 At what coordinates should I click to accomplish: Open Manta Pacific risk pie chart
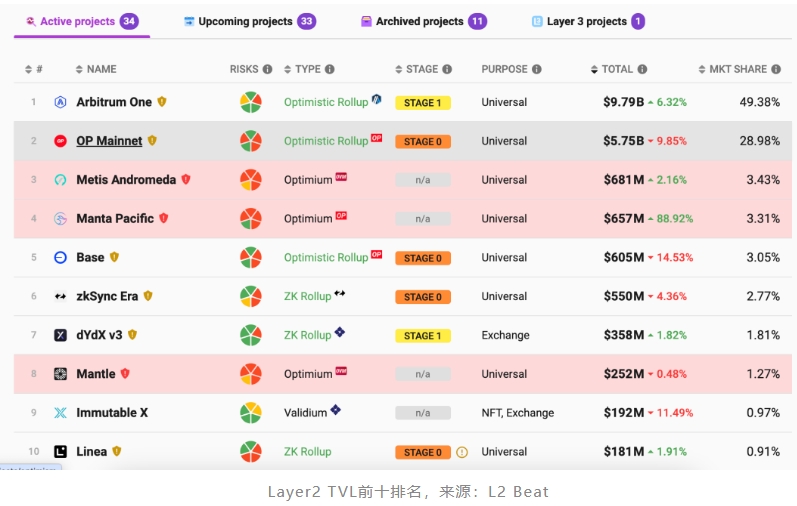[x=251, y=219]
